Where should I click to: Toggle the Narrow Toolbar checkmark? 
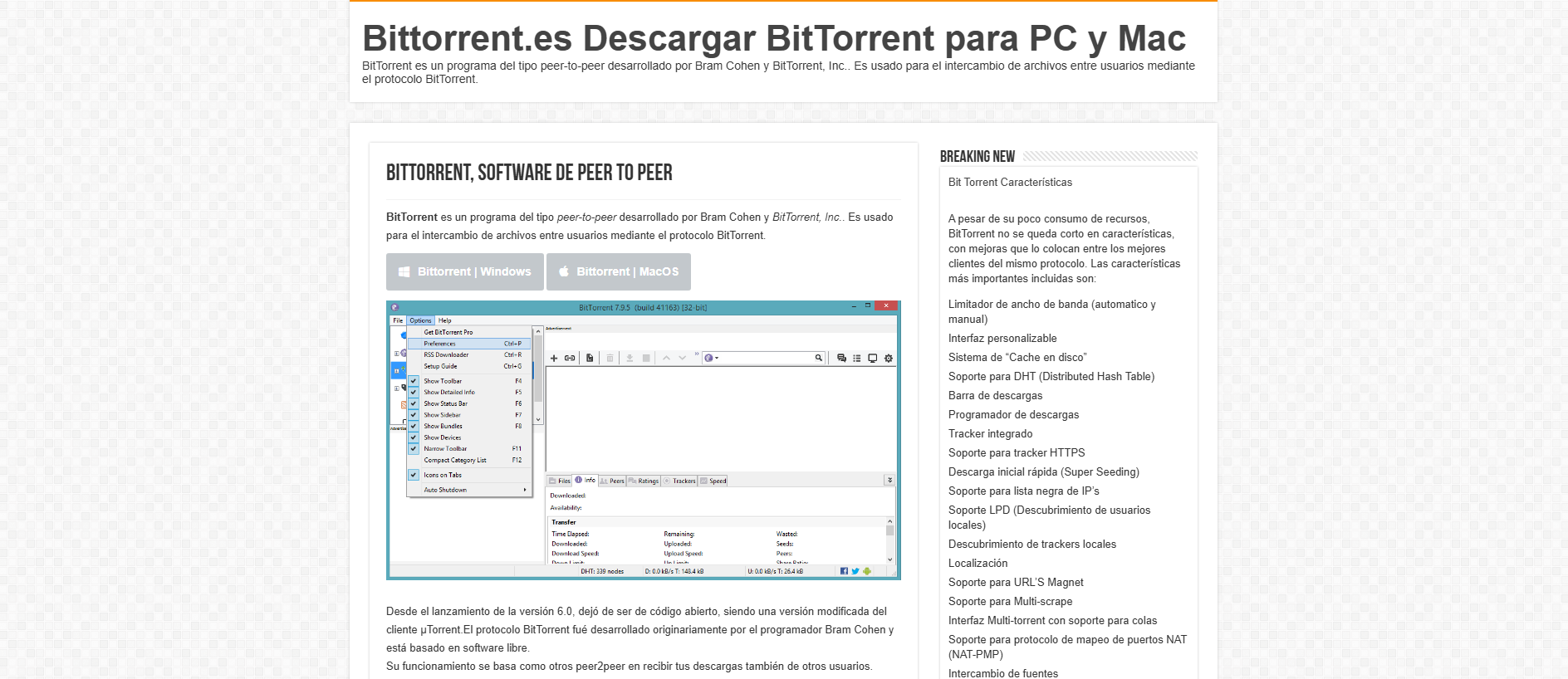point(414,448)
